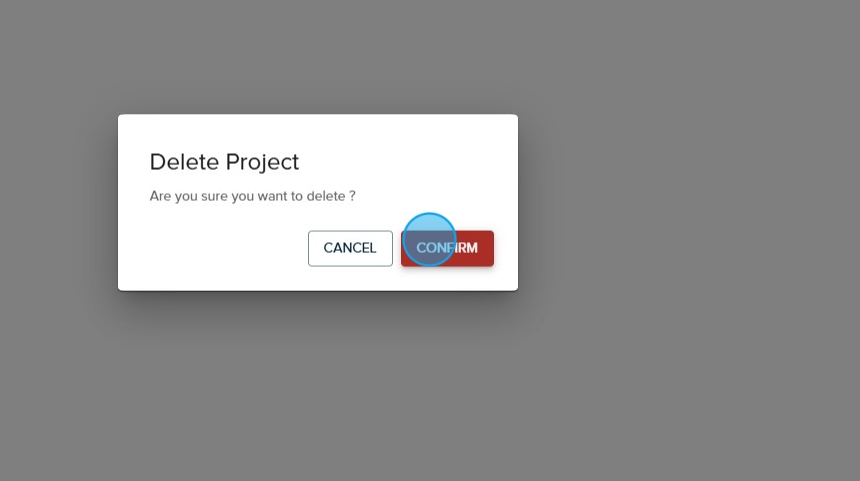The width and height of the screenshot is (860, 481).
Task: Click the red CONFIRM button
Action: 447,248
